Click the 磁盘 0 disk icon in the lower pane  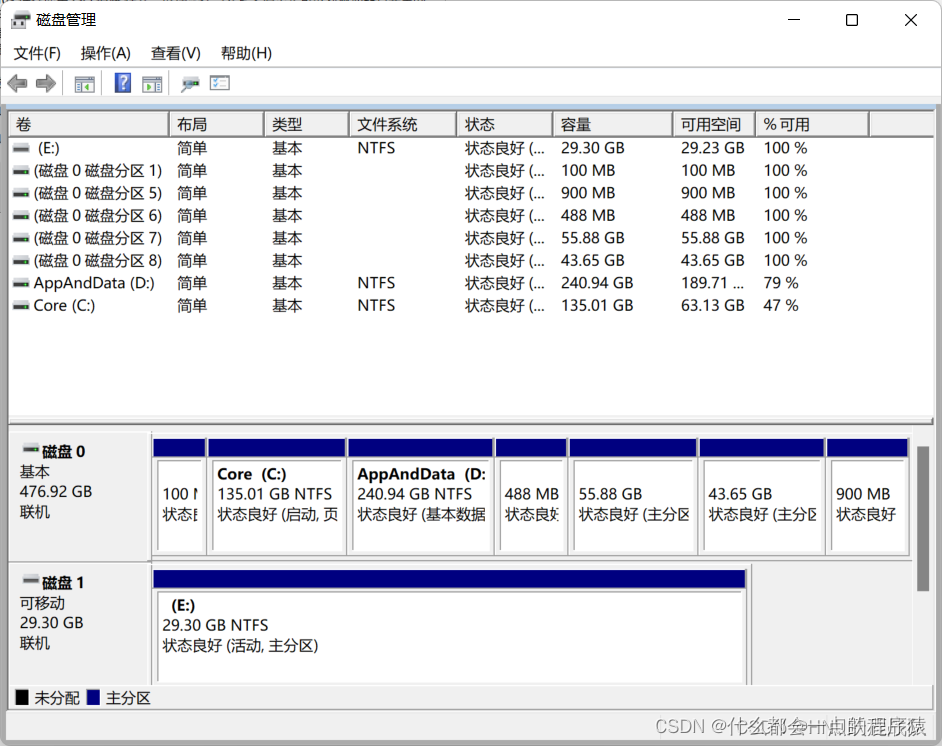coord(31,449)
